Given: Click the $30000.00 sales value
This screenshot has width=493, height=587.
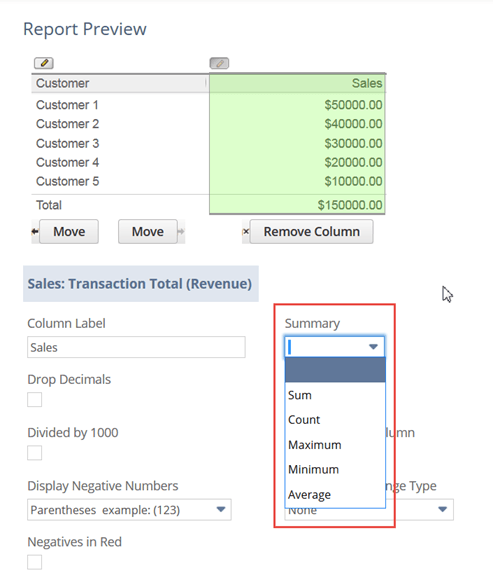Looking at the screenshot, I should 353,143.
